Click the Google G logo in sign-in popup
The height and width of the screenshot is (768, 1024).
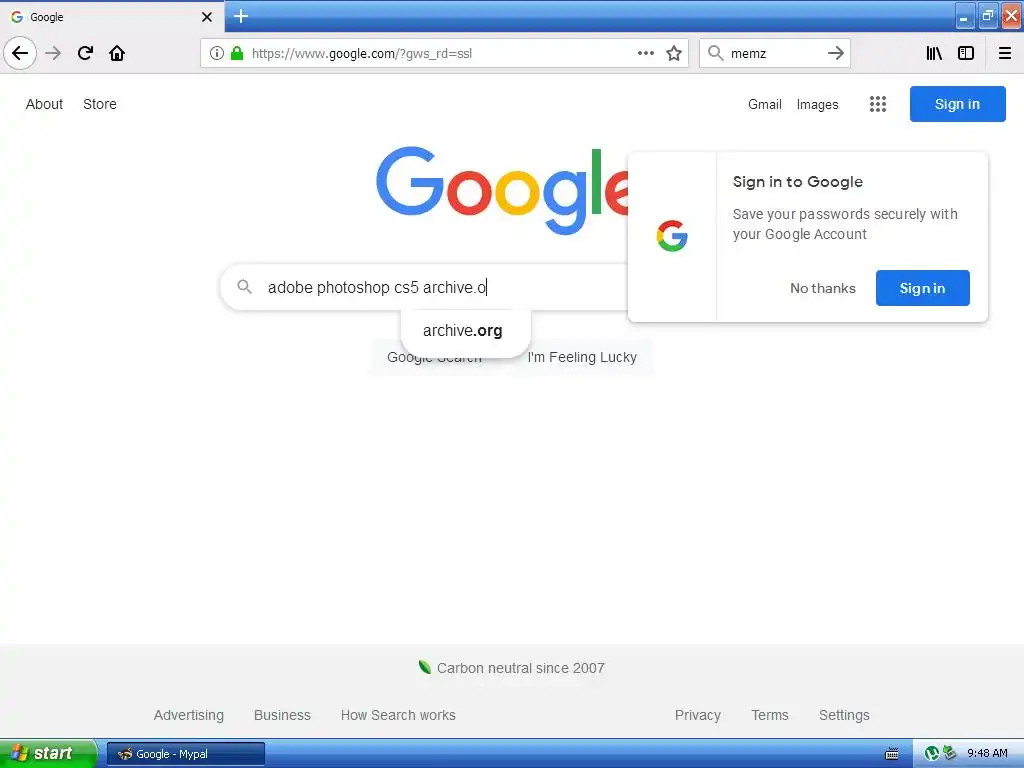click(x=672, y=236)
